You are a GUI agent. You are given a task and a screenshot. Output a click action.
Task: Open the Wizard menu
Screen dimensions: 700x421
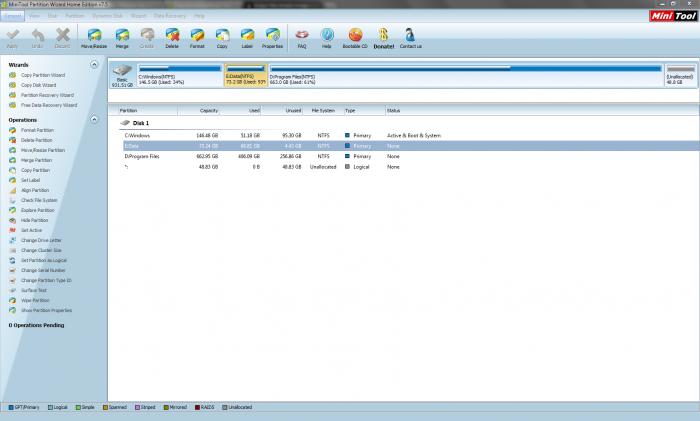138,16
